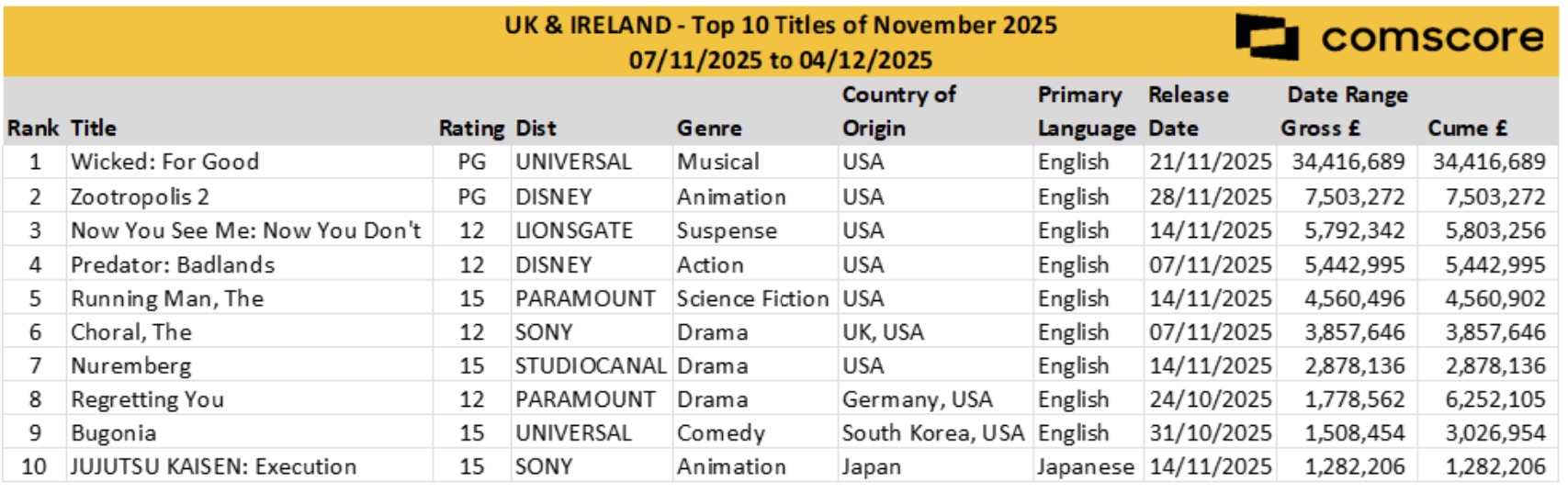
Task: Click the Comscore logo icon
Action: (x=1266, y=37)
